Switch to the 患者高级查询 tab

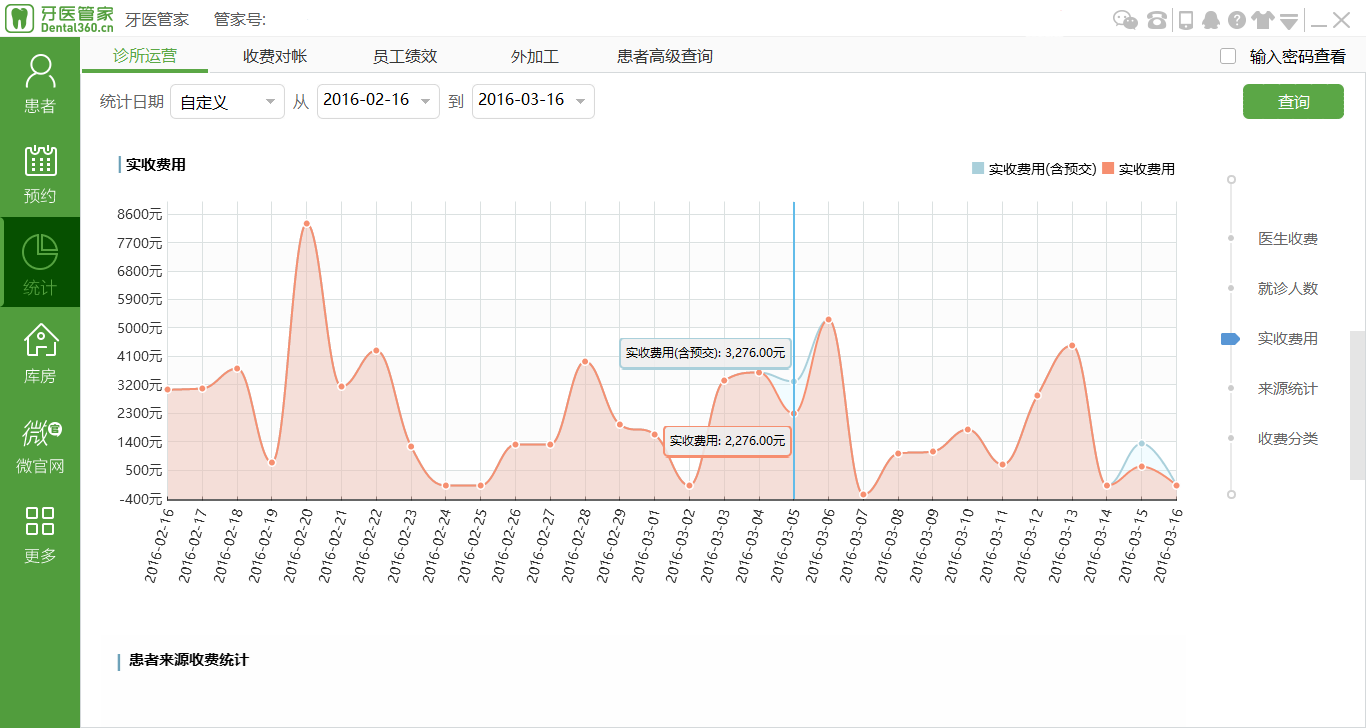(x=665, y=56)
